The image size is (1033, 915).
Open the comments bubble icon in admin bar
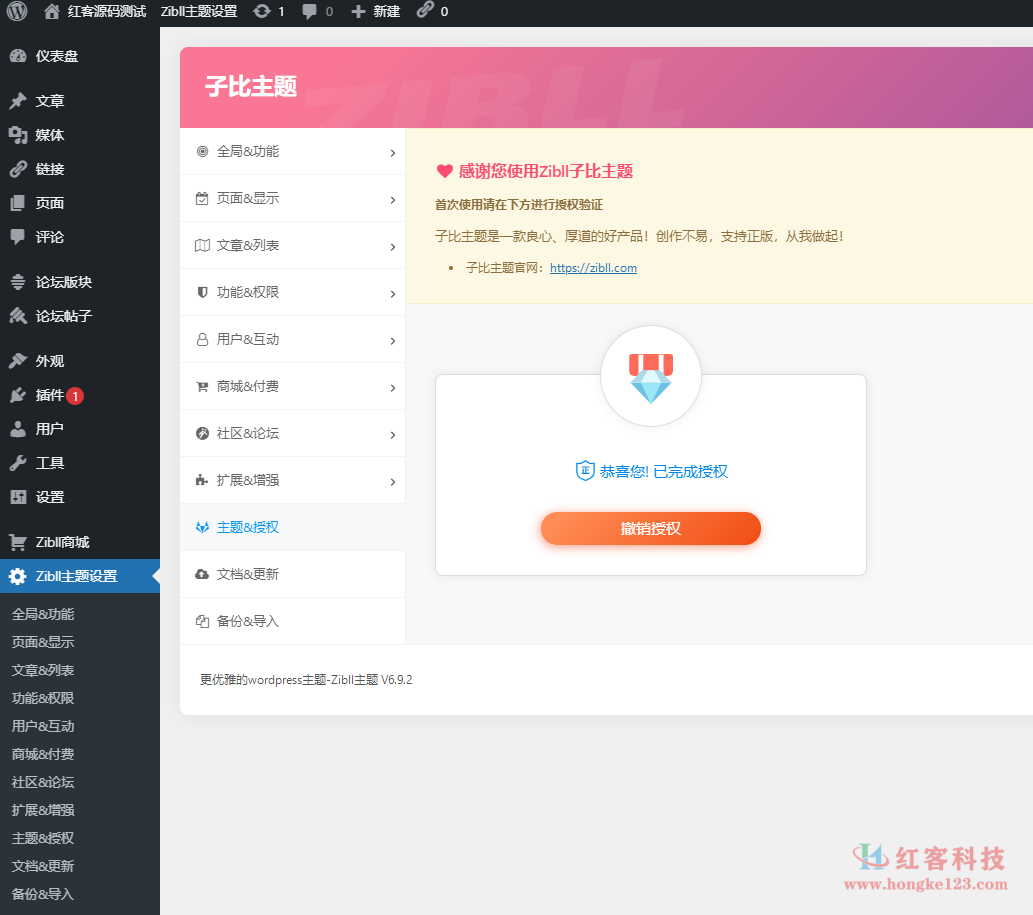(309, 12)
